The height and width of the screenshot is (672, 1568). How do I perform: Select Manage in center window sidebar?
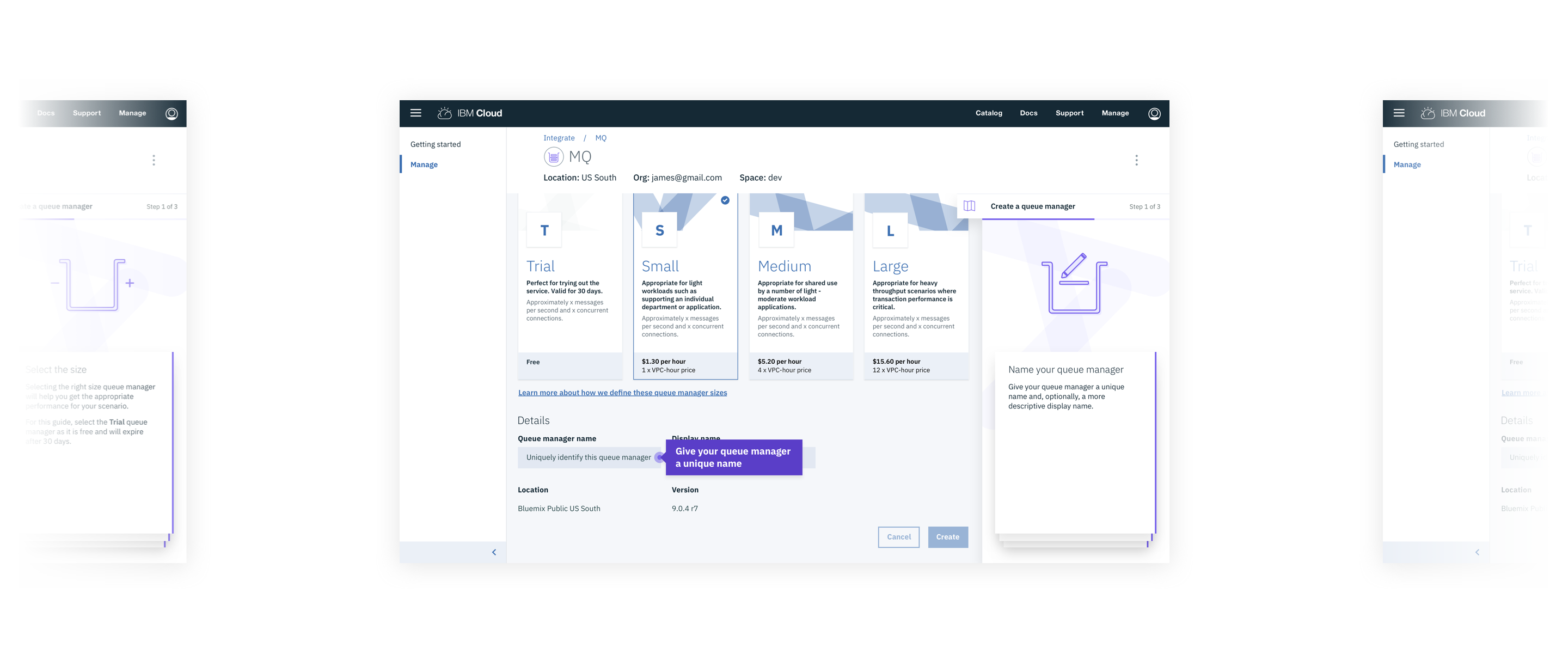tap(424, 164)
